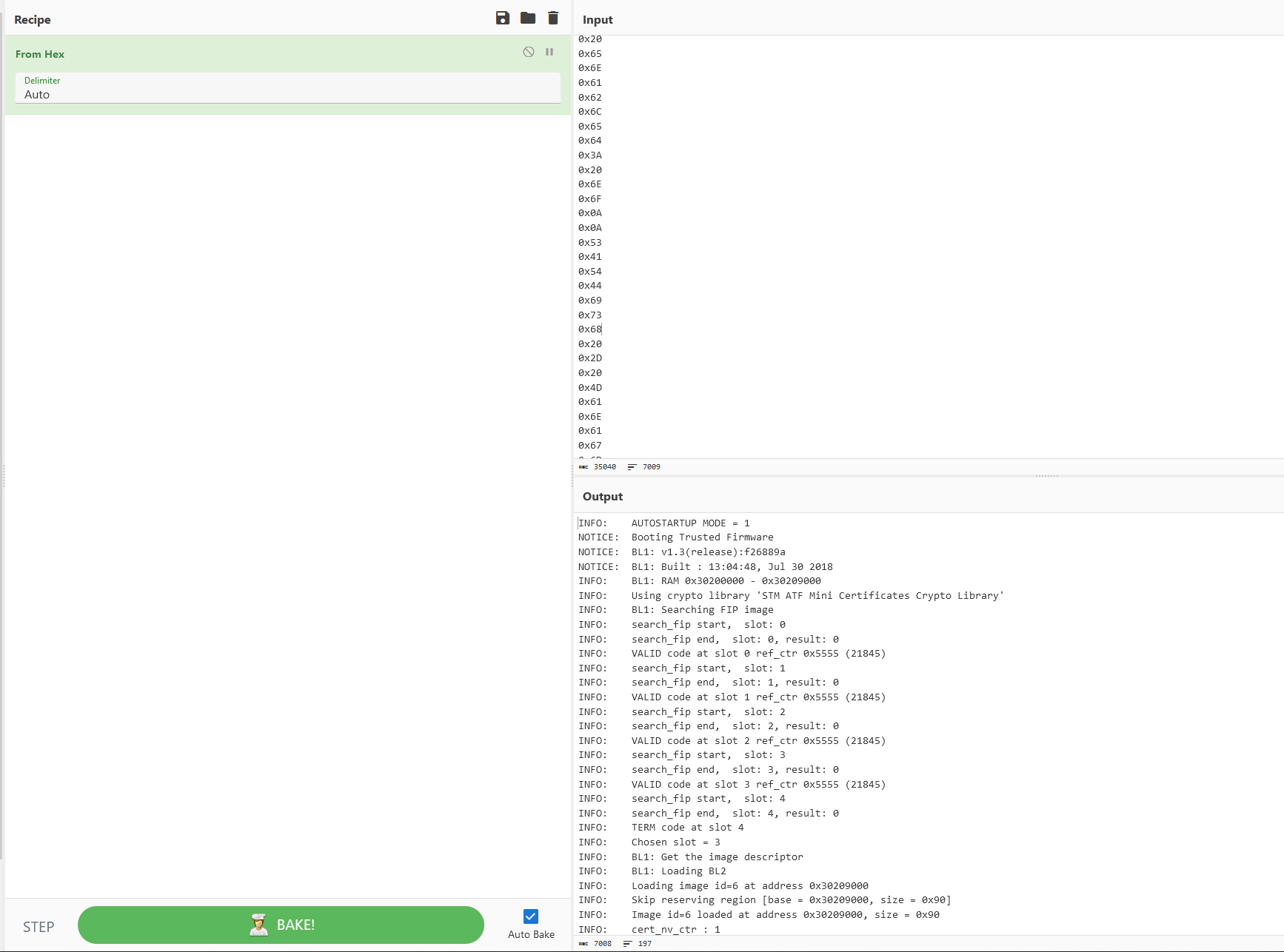Click the Using crypto library output line
Viewport: 1284px width, 952px height.
point(792,596)
